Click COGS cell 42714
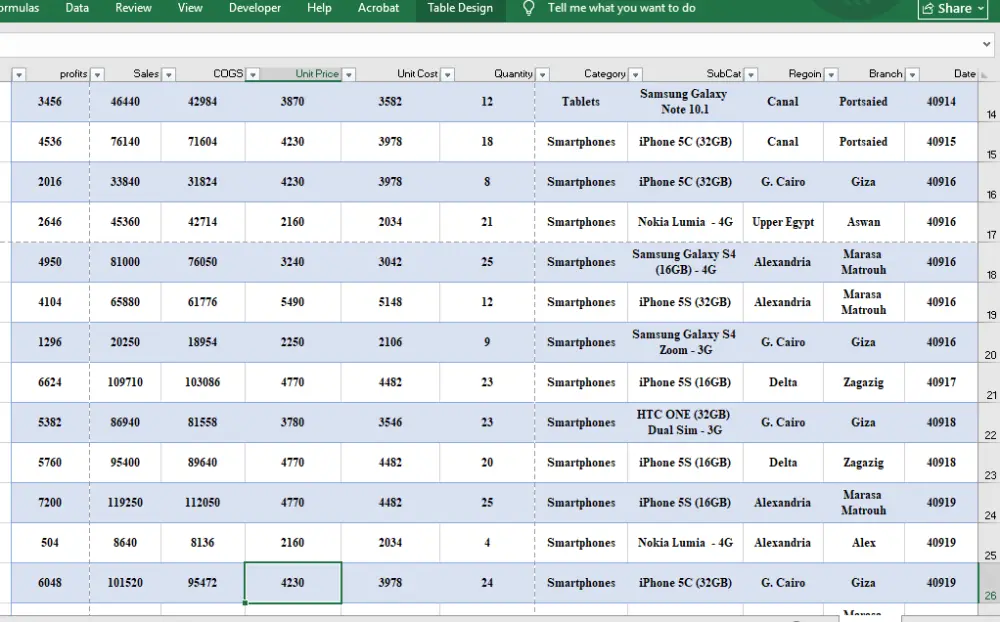The height and width of the screenshot is (622, 1000). (x=202, y=222)
